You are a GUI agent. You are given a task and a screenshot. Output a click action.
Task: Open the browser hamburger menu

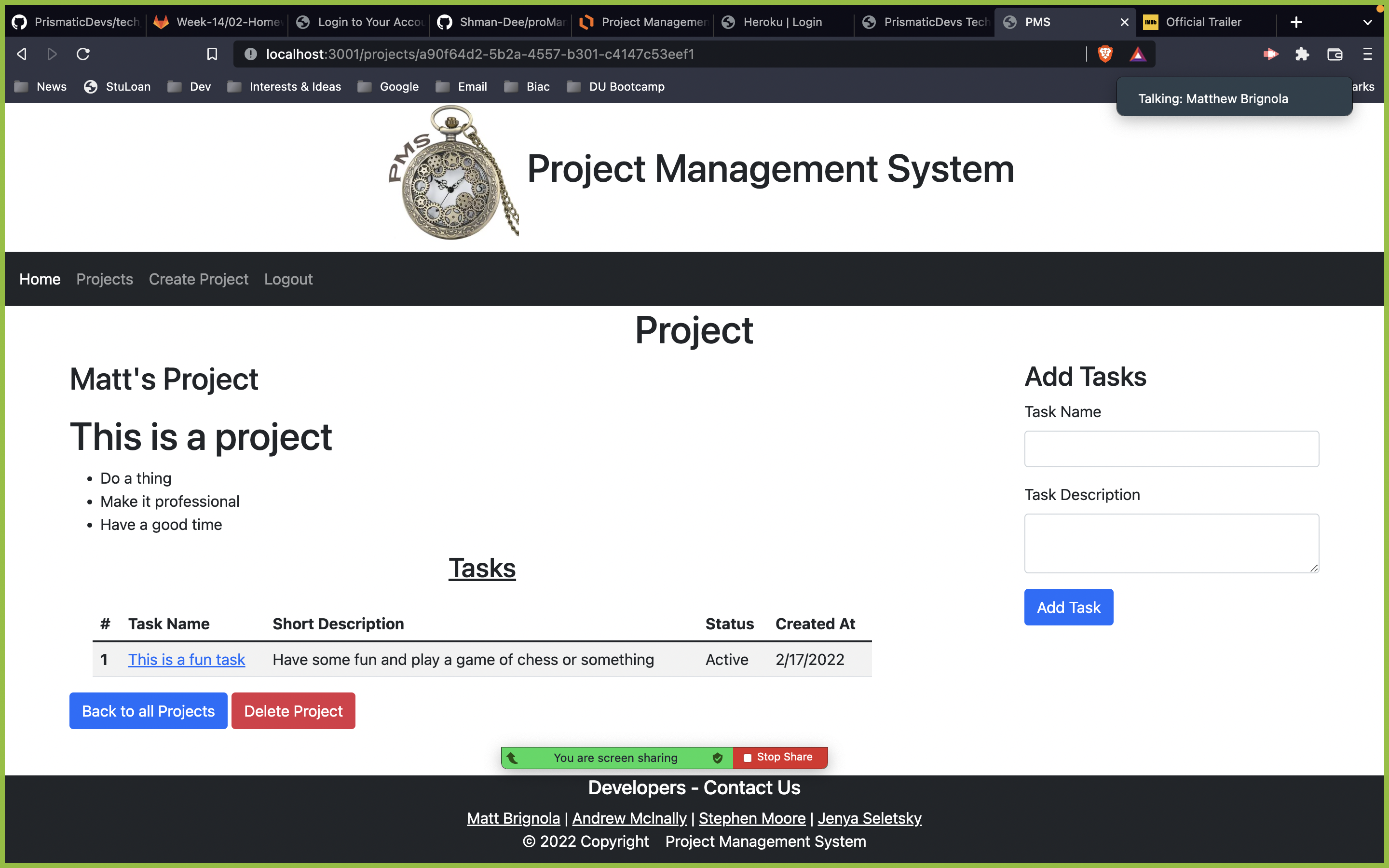pyautogui.click(x=1367, y=54)
